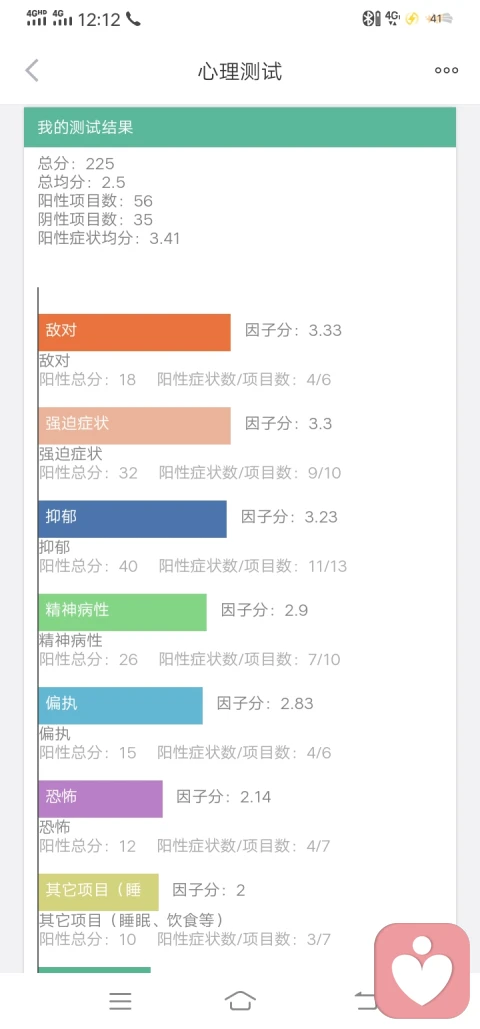
Task: Select the yellow 其它项目 bar
Action: tap(98, 892)
